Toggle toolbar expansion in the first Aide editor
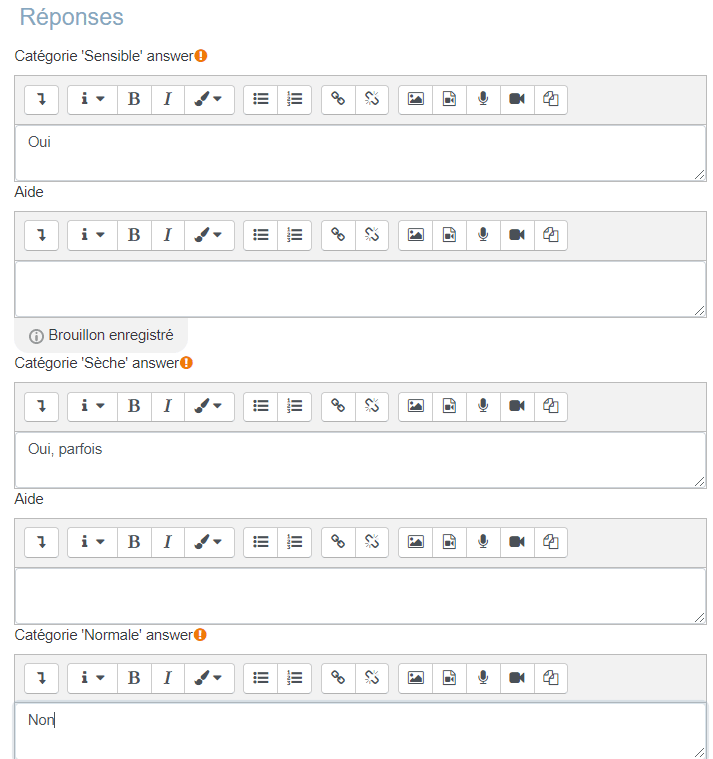 coord(41,235)
